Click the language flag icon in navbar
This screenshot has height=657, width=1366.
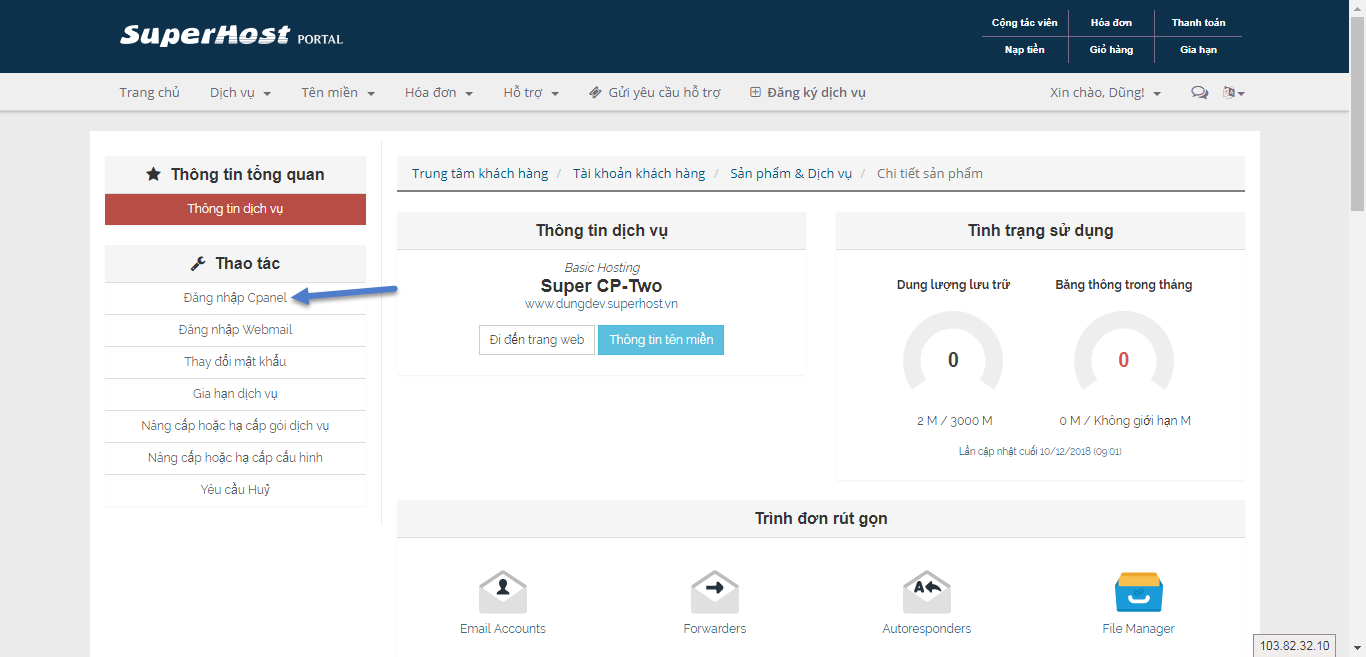pos(1232,93)
